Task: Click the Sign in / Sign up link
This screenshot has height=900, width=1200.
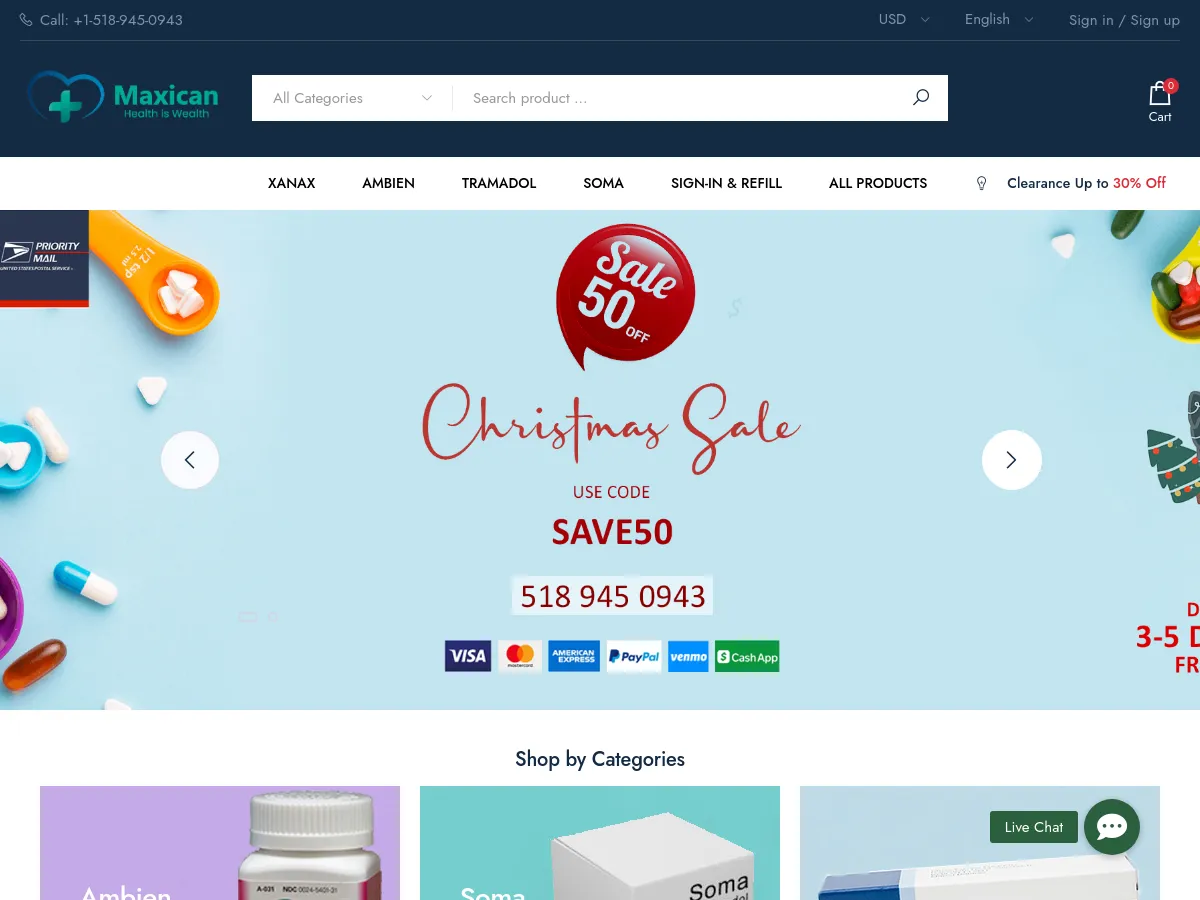Action: pos(1124,20)
